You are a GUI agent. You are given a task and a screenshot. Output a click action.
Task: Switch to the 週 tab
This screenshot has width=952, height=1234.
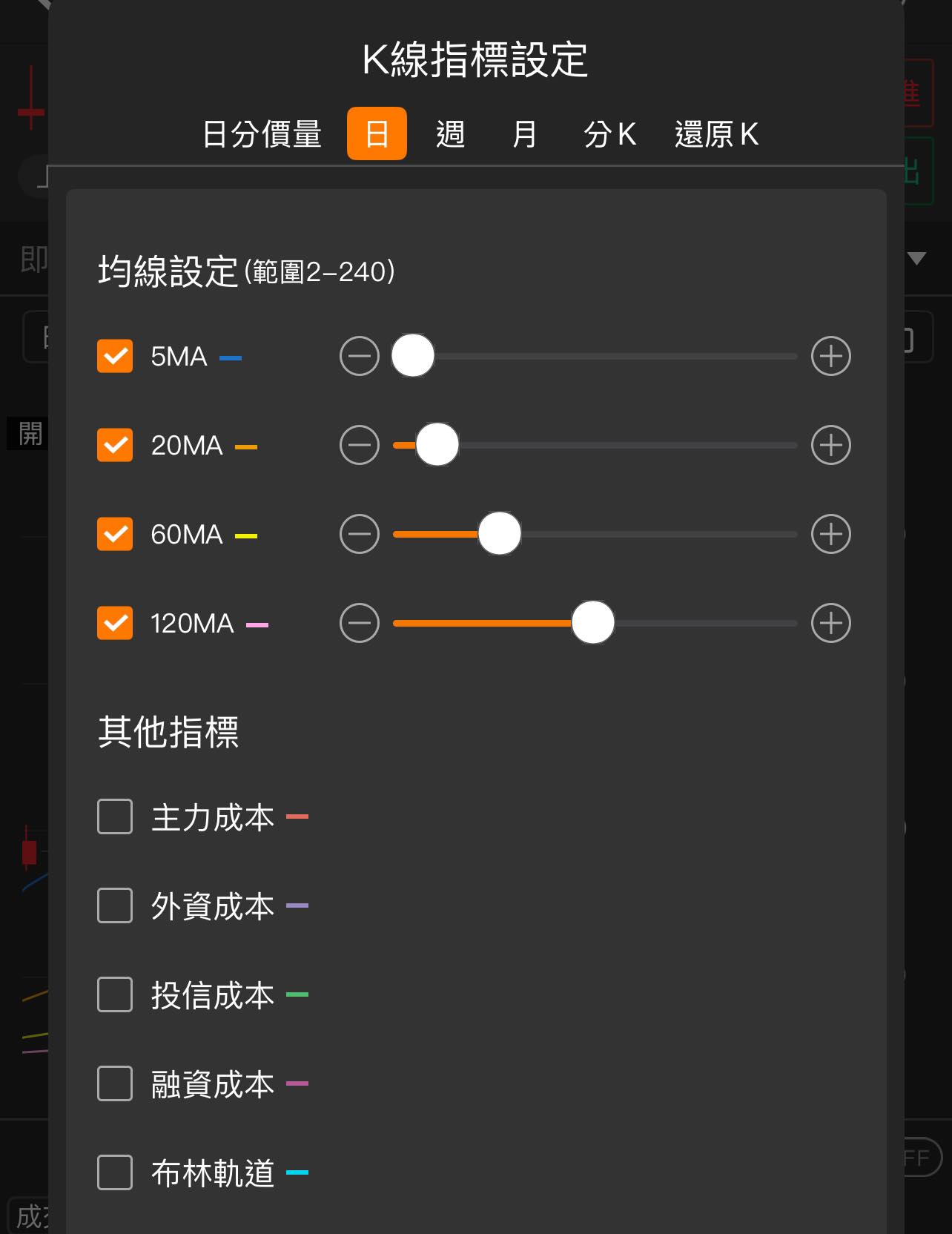449,133
